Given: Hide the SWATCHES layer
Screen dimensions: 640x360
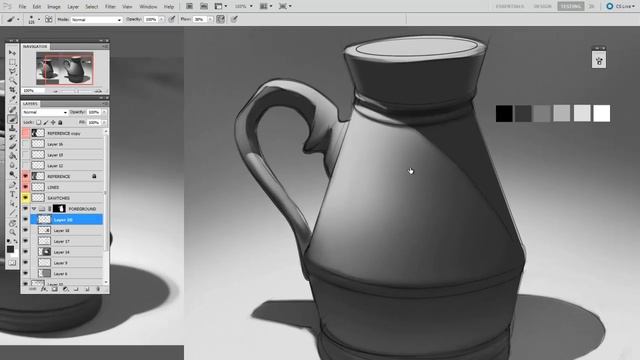Looking at the screenshot, I should (x=26, y=198).
